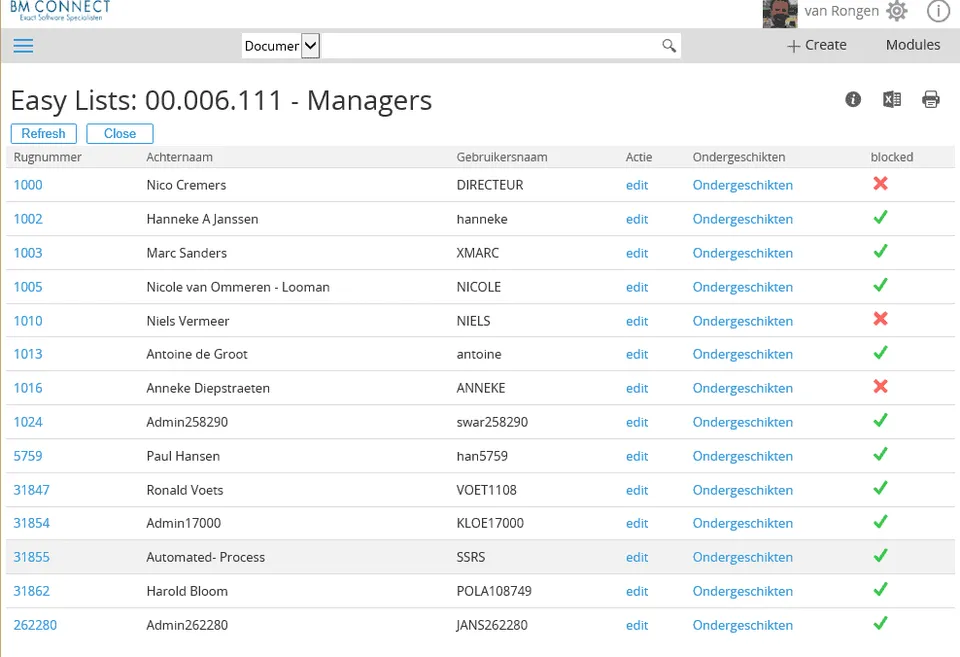Click green check for Admin17000
Image resolution: width=960 pixels, height=657 pixels.
[x=880, y=522]
